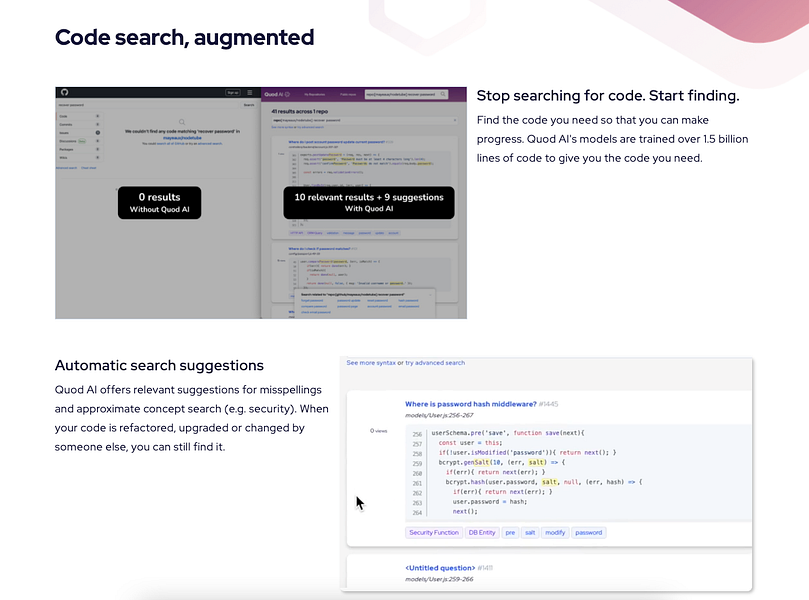Select the Code filter in GitHub sidebar
This screenshot has width=809, height=600.
tap(78, 116)
